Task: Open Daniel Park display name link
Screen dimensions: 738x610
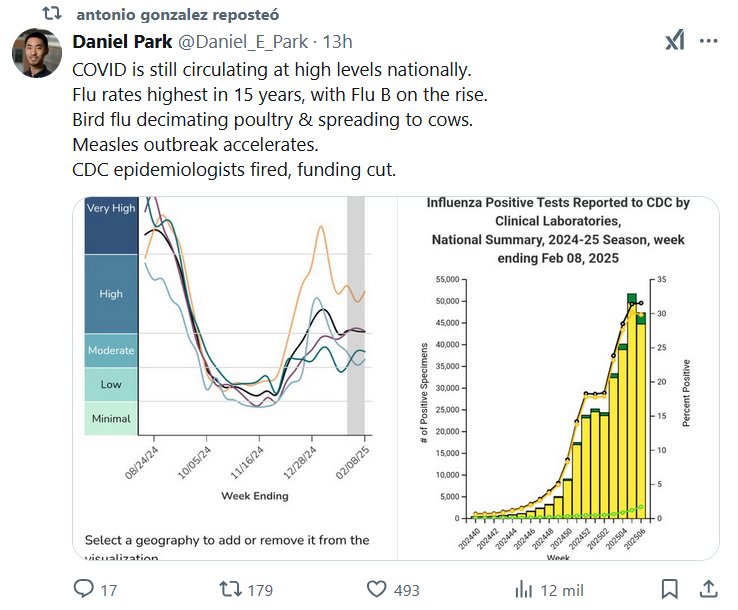Action: tap(122, 42)
